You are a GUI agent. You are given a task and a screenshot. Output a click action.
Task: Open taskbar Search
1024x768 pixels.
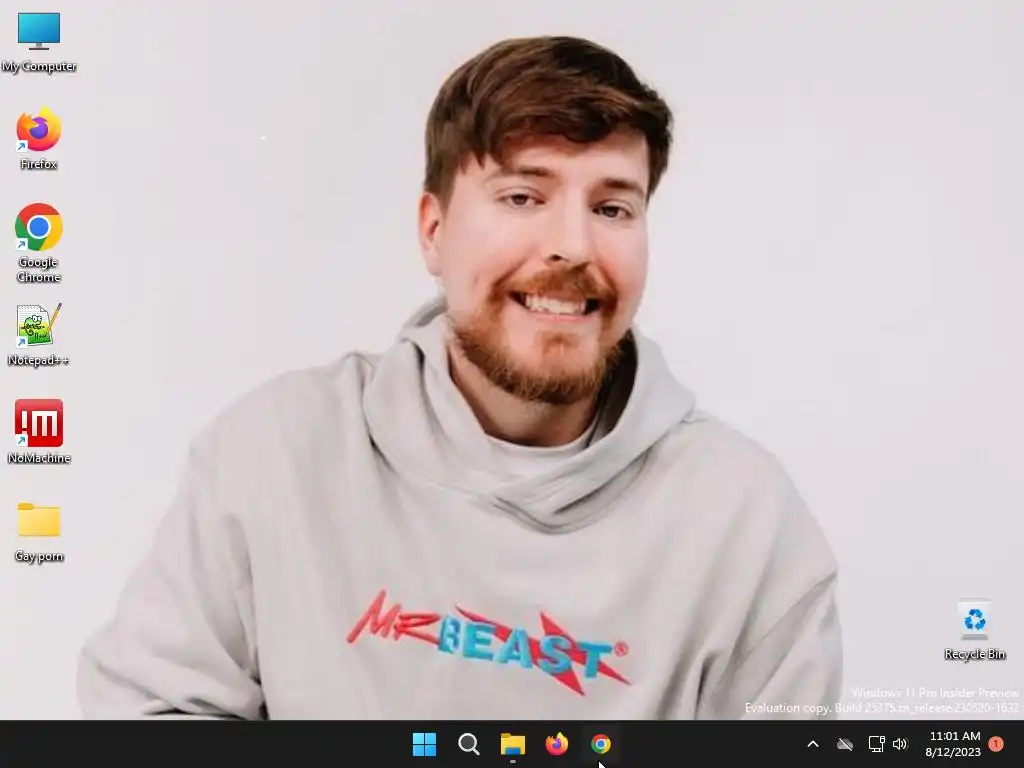(x=468, y=744)
